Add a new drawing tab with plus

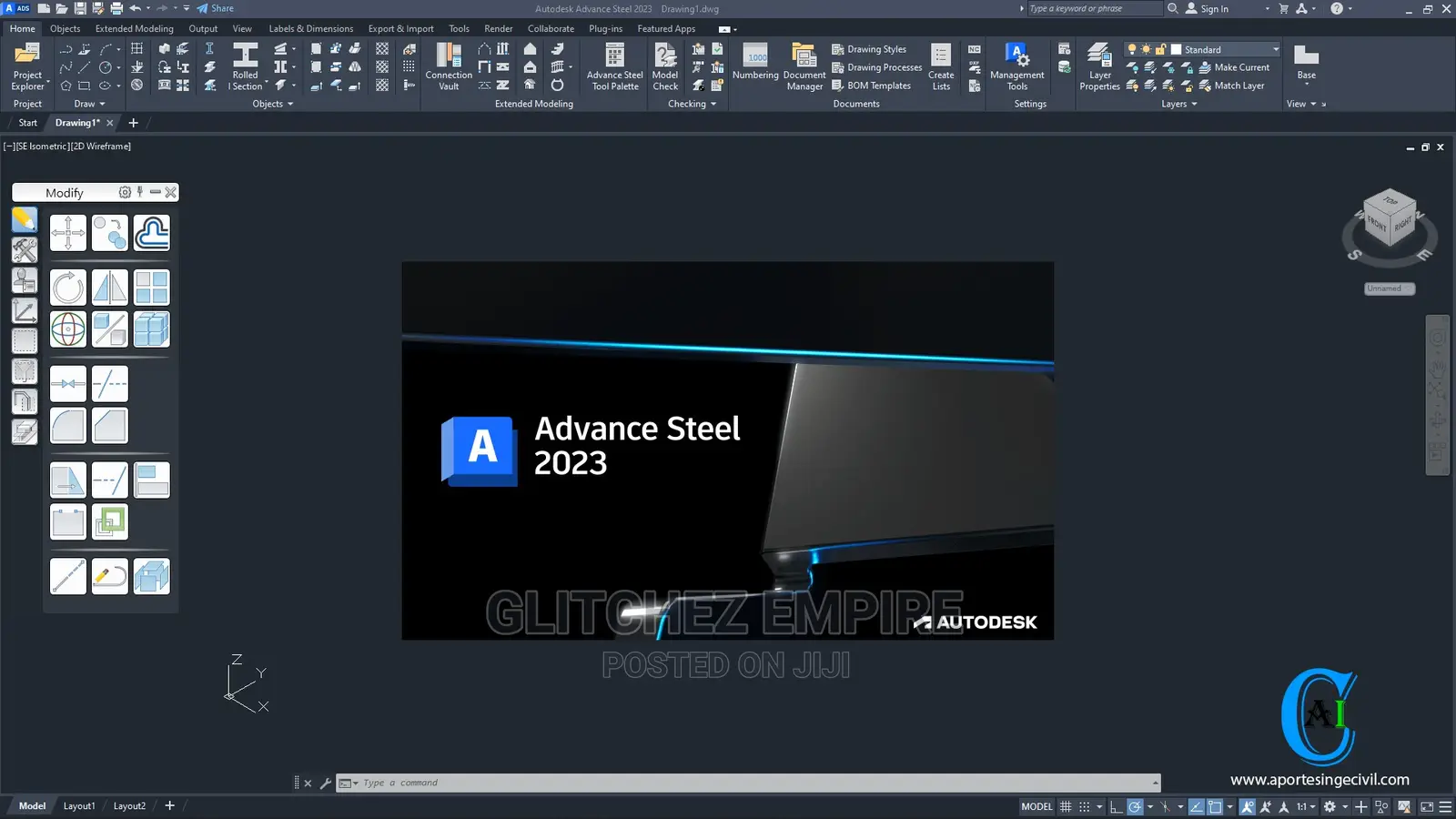click(134, 123)
